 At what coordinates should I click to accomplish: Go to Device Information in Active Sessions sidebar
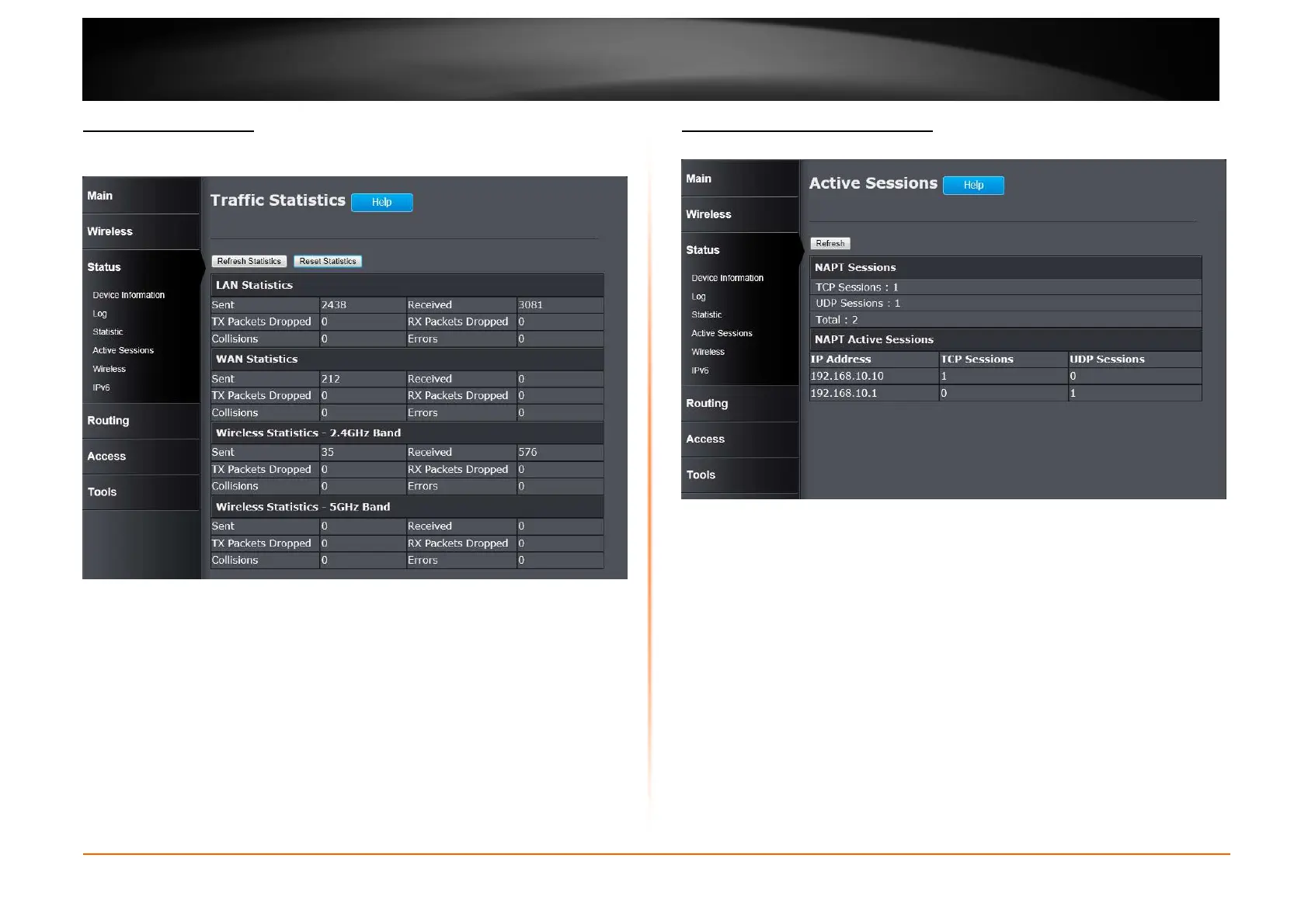pyautogui.click(x=728, y=278)
